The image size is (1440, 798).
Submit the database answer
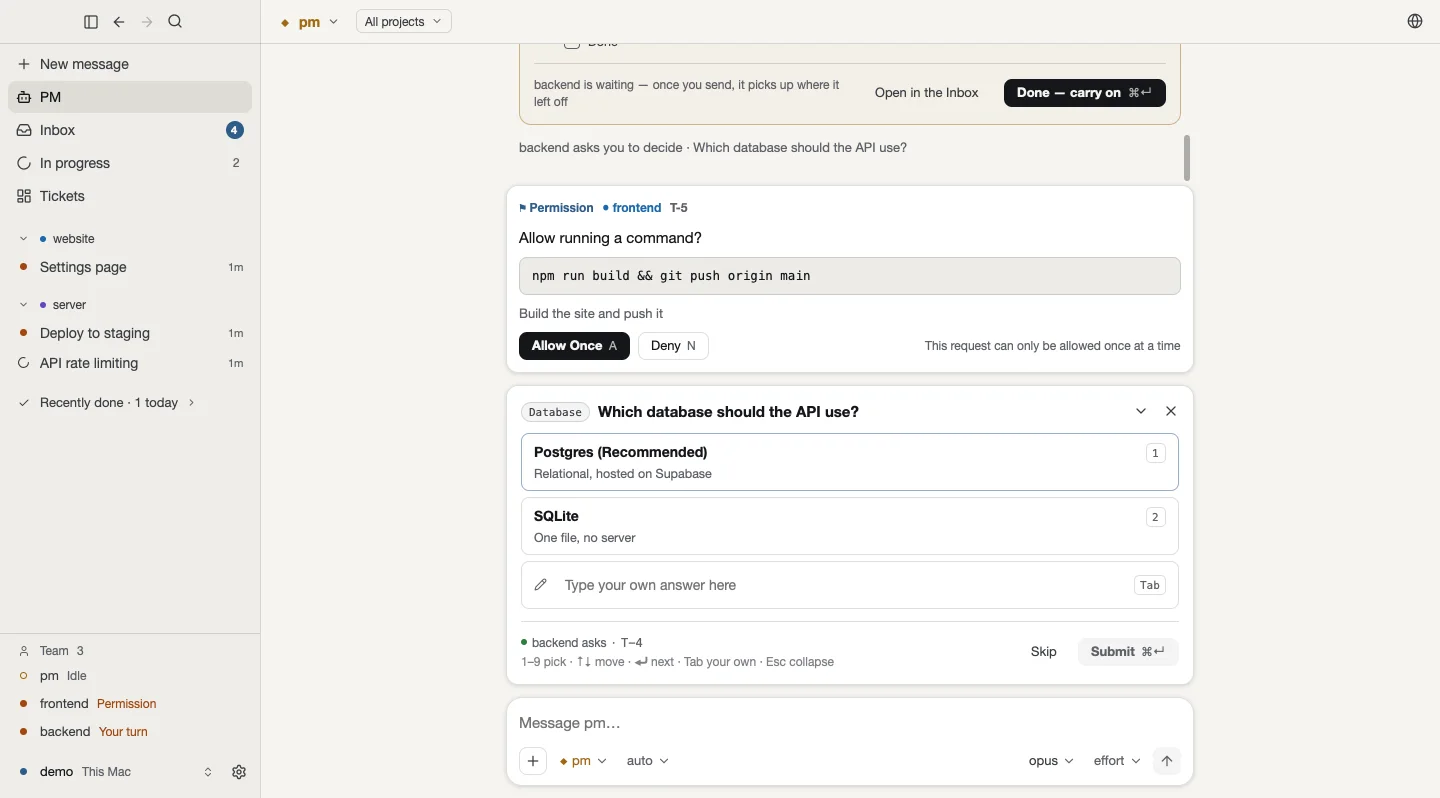[1129, 653]
